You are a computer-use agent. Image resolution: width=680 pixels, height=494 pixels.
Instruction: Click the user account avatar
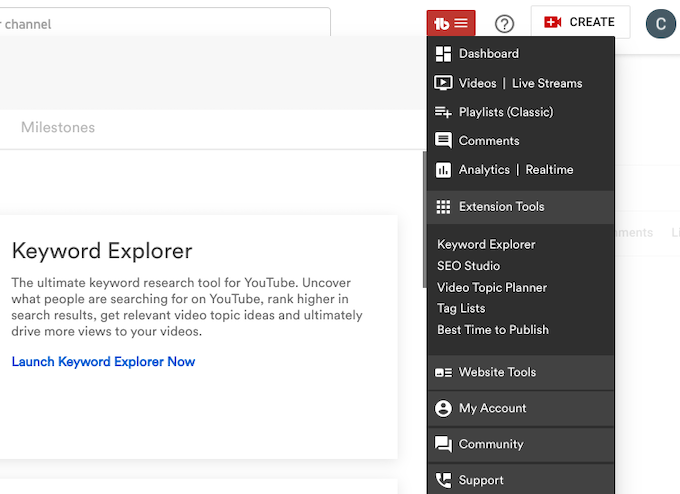(x=660, y=22)
